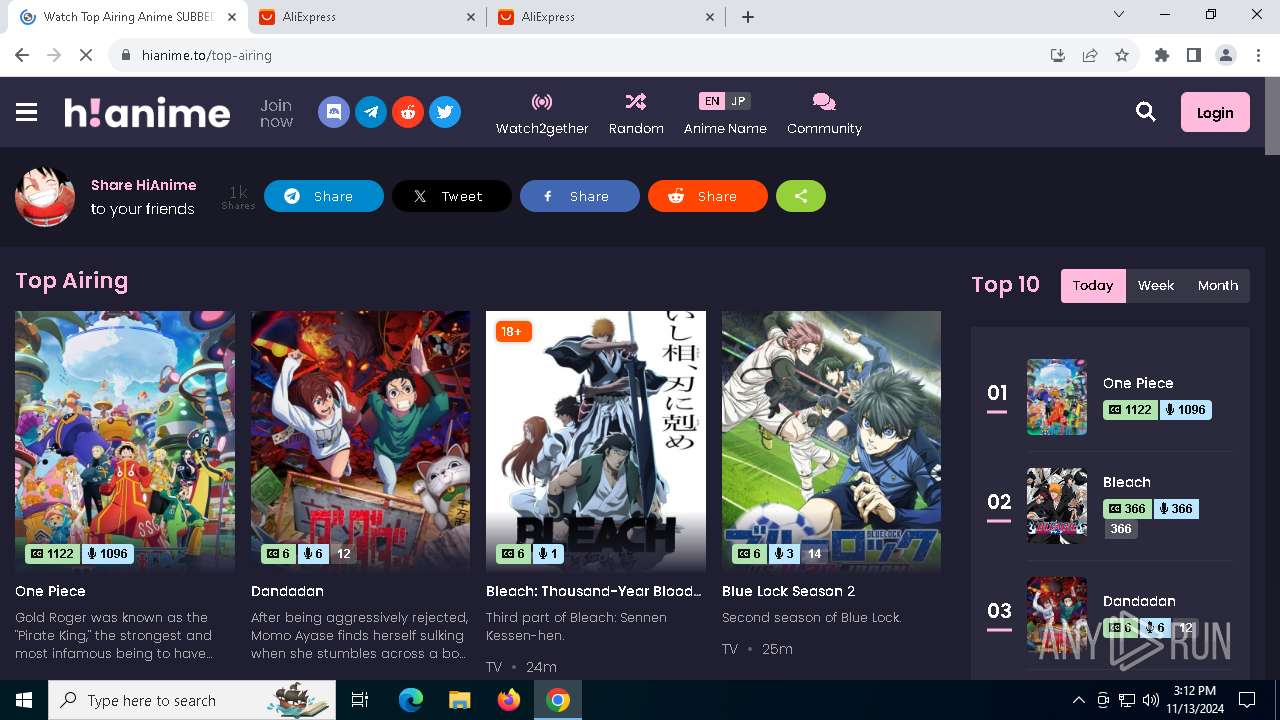Open Task View on the taskbar
1280x720 pixels.
360,700
